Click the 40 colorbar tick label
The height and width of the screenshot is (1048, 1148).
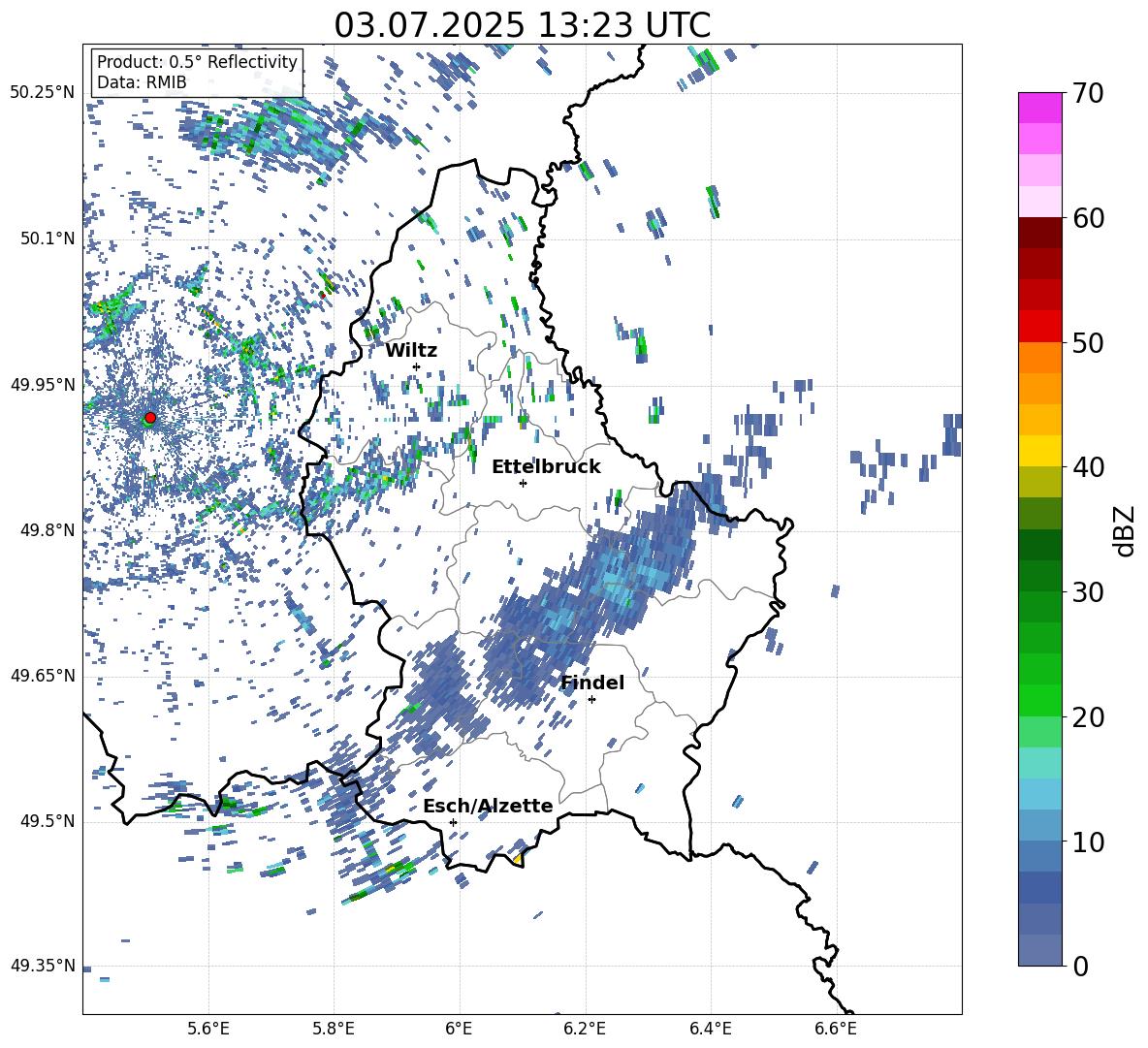click(x=1088, y=467)
